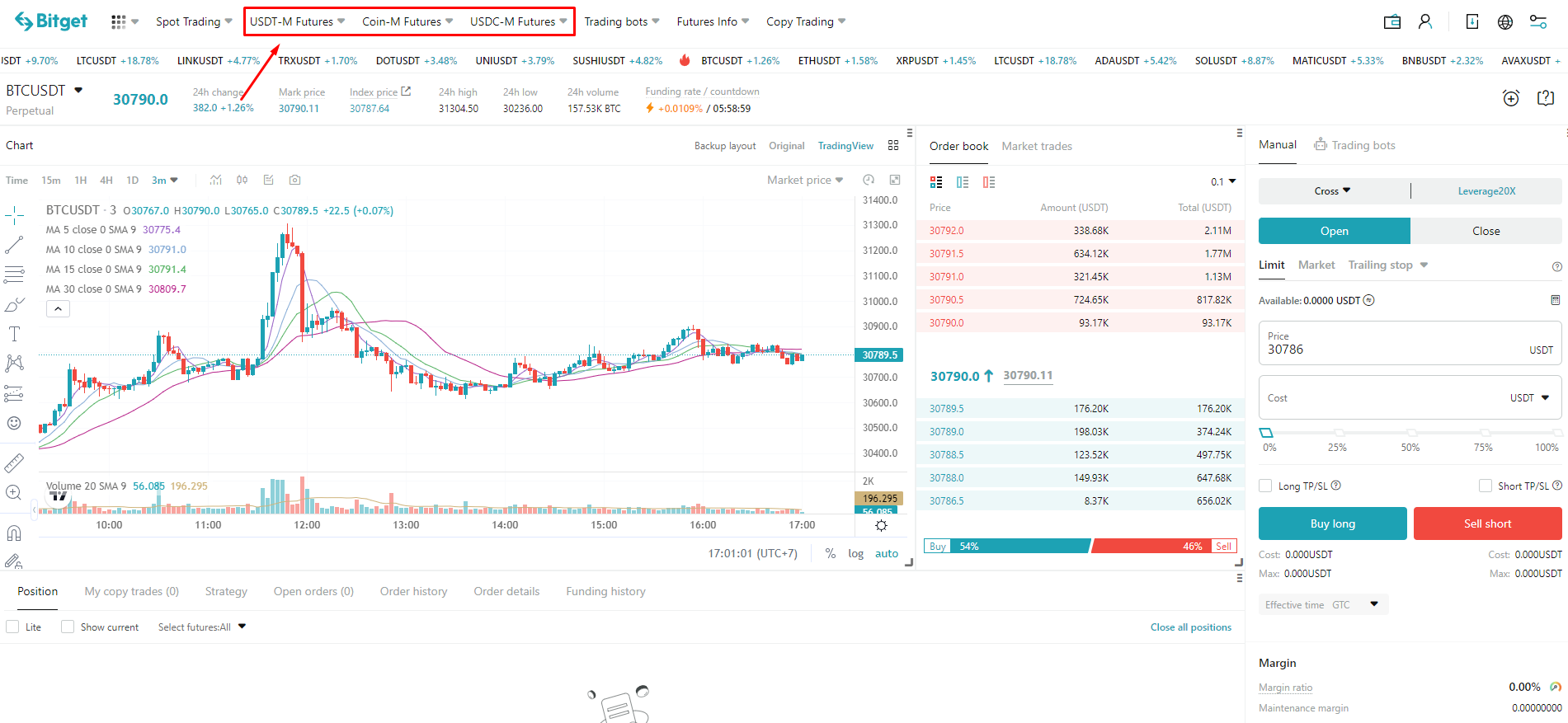Viewport: 1568px width, 723px height.
Task: Open the 0.1 order book depth dropdown
Action: [1223, 181]
